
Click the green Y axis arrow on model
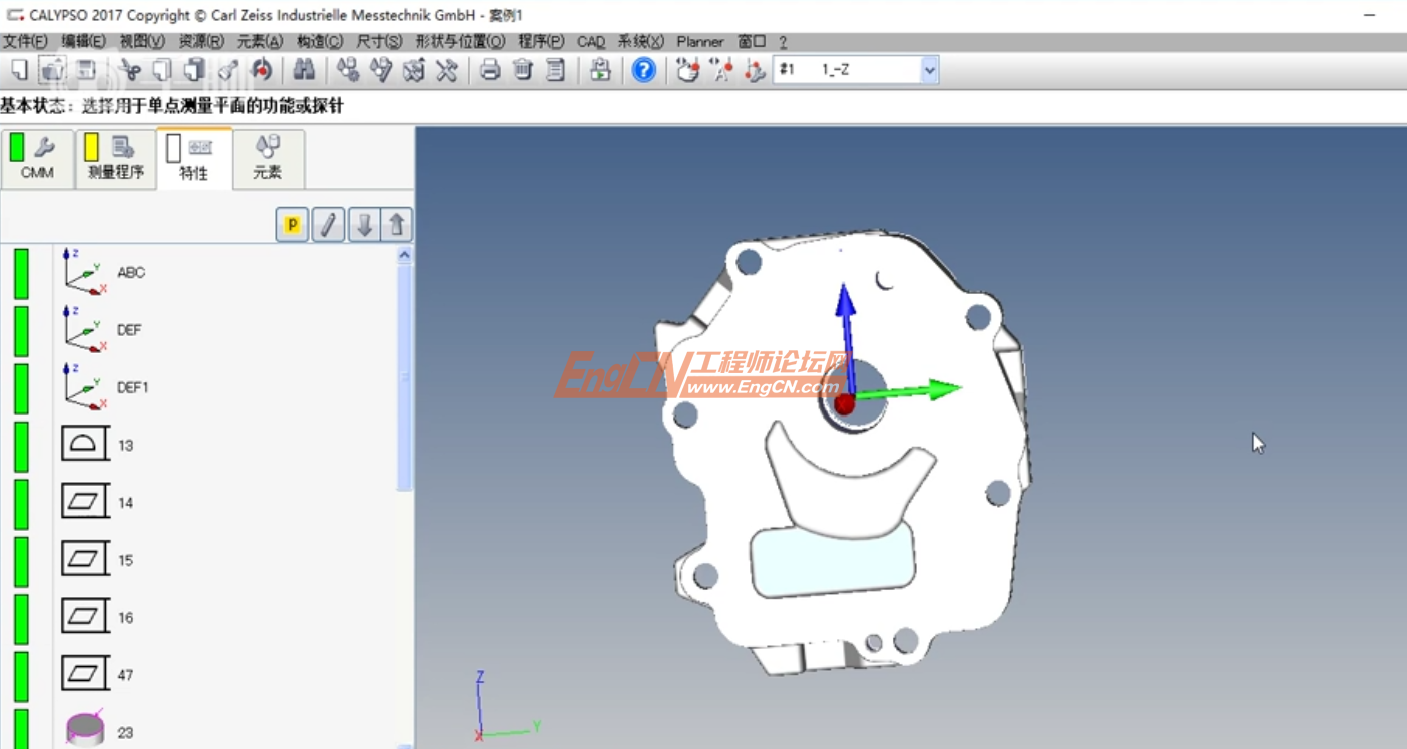[908, 391]
